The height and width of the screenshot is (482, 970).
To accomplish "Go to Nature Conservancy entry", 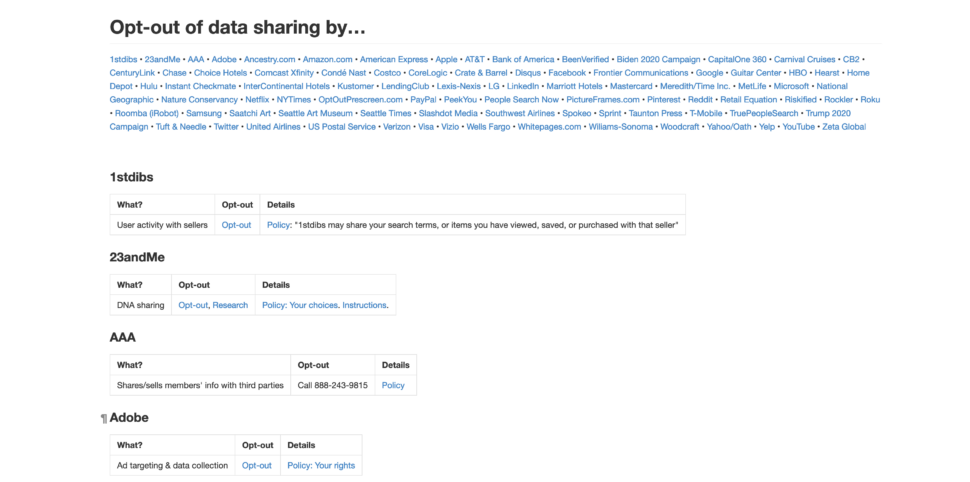I will pos(199,99).
